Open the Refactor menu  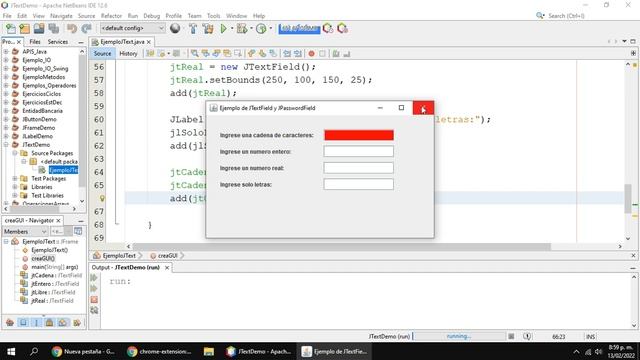click(x=111, y=16)
